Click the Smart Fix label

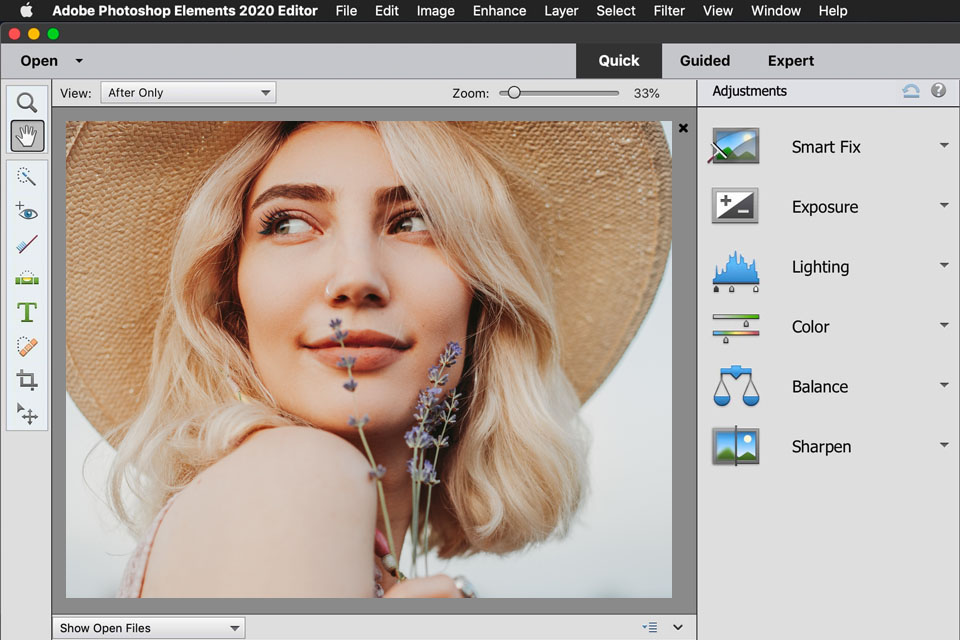click(x=826, y=147)
